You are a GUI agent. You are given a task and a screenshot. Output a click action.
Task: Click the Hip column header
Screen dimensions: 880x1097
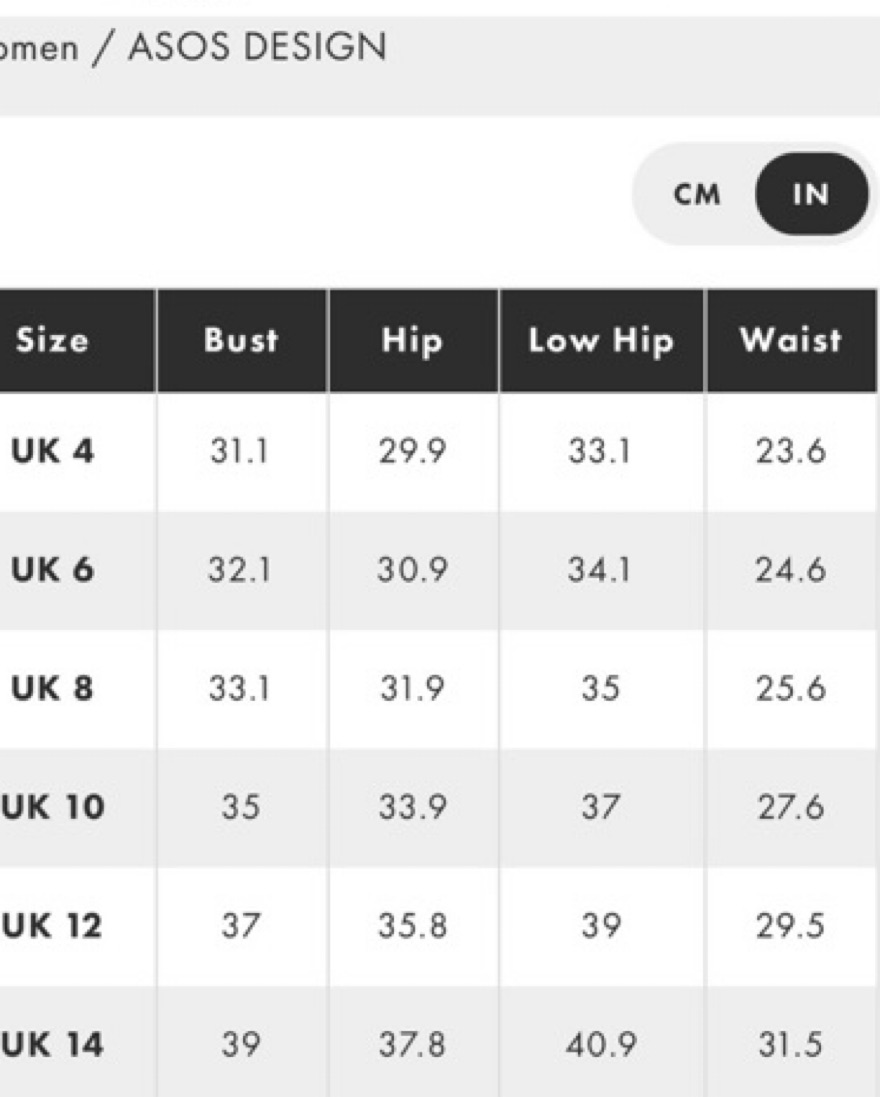click(413, 340)
